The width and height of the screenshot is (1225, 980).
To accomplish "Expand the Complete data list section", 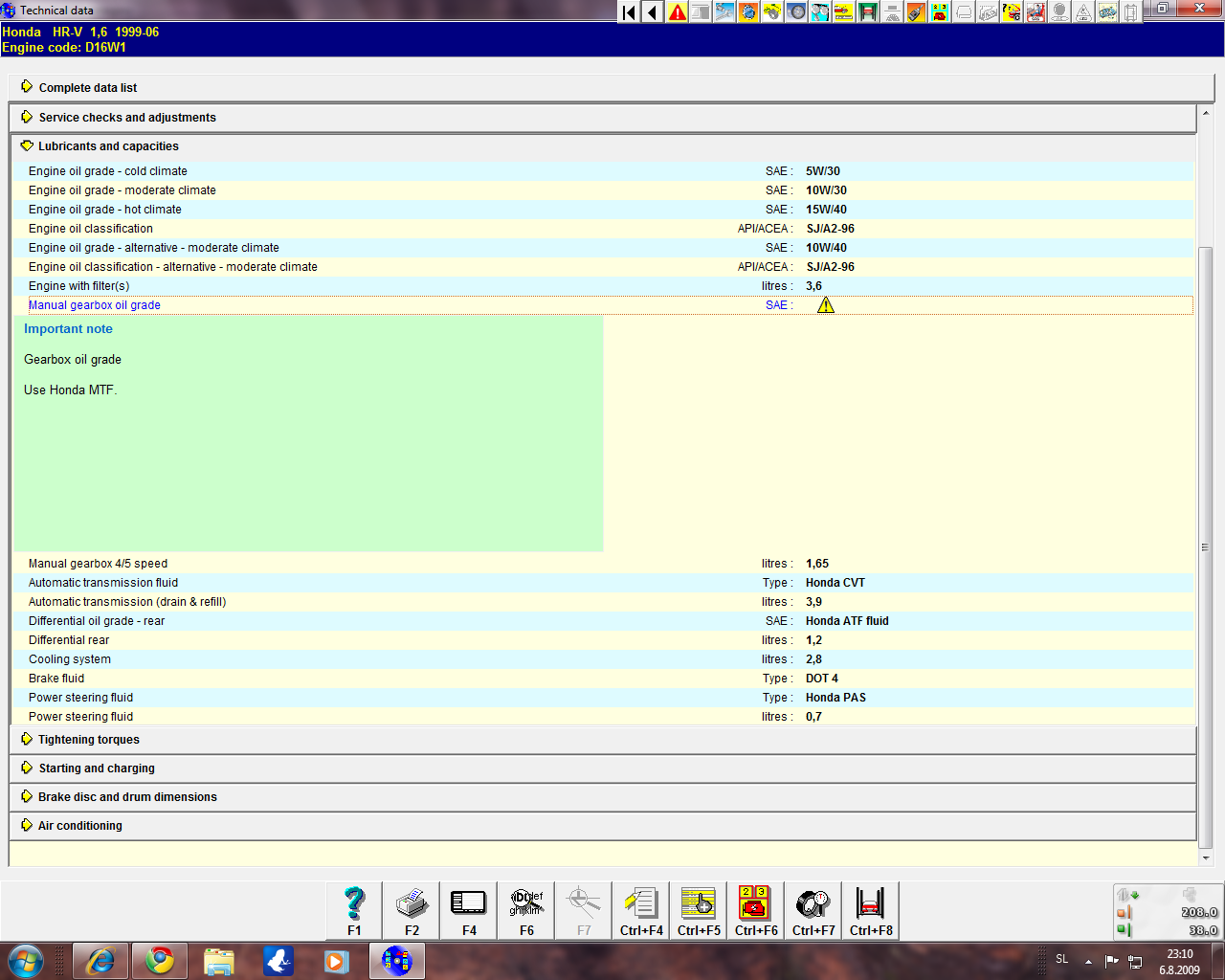I will [x=612, y=87].
